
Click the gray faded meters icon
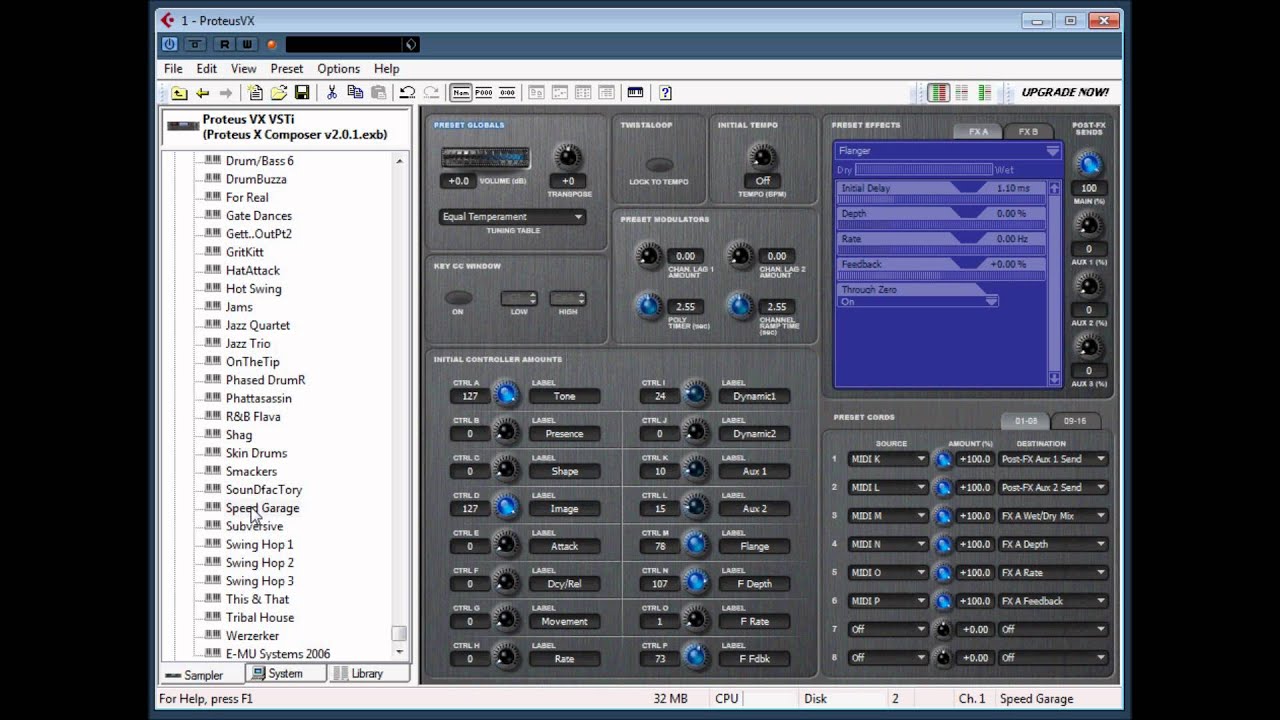(961, 93)
